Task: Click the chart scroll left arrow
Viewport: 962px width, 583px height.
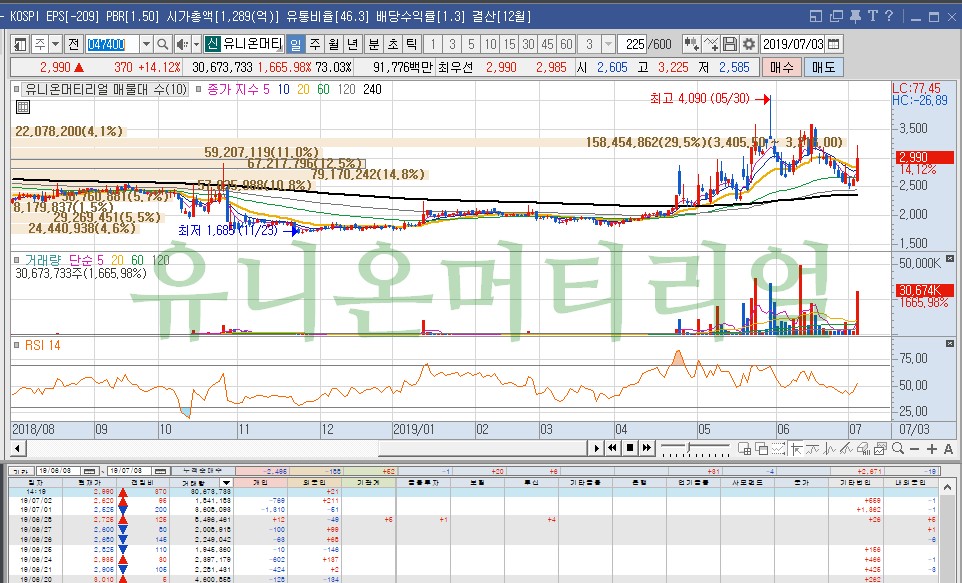Action: pos(18,449)
